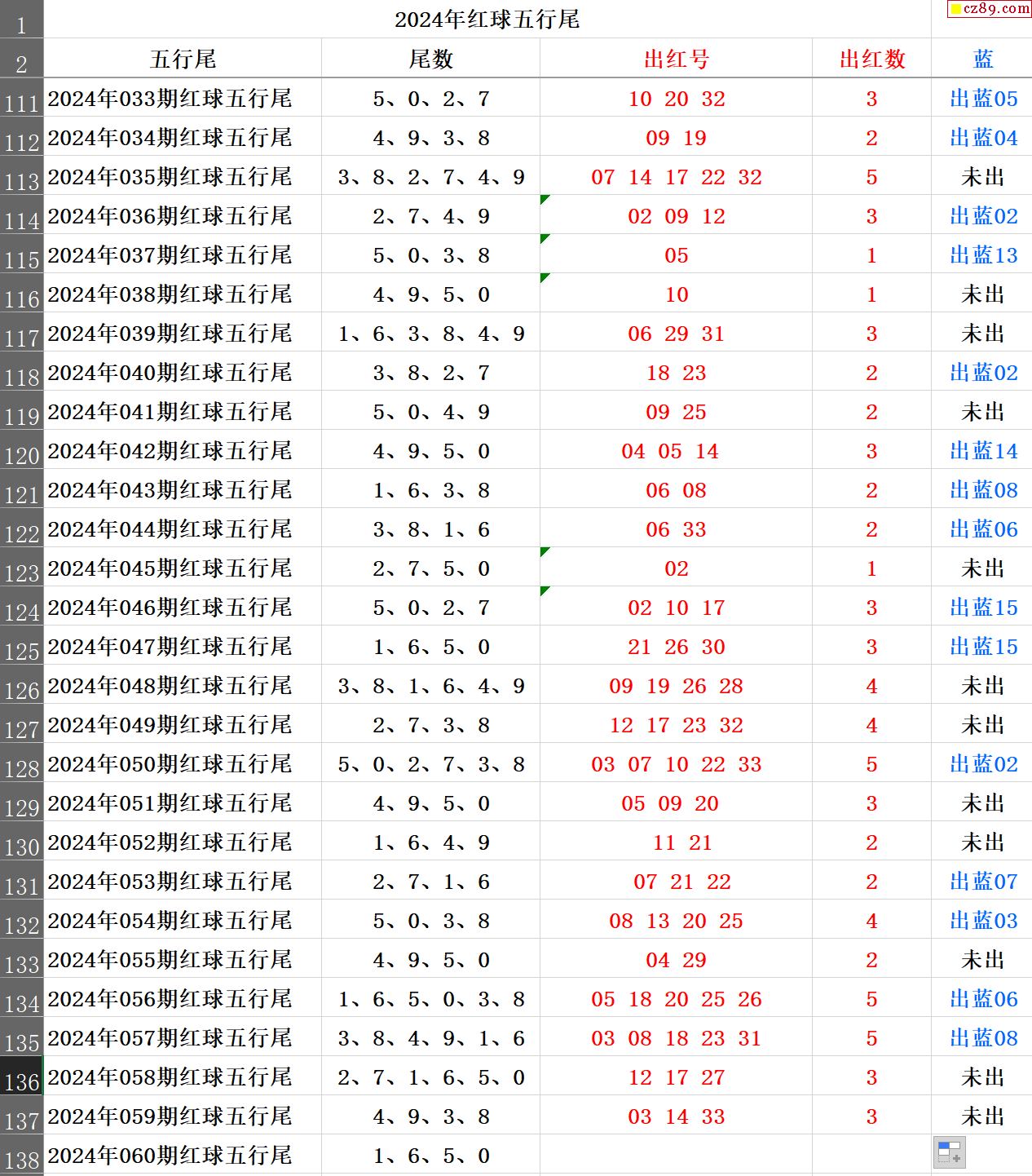This screenshot has width=1032, height=1176.
Task: Select row header 111
Action: pyautogui.click(x=21, y=99)
